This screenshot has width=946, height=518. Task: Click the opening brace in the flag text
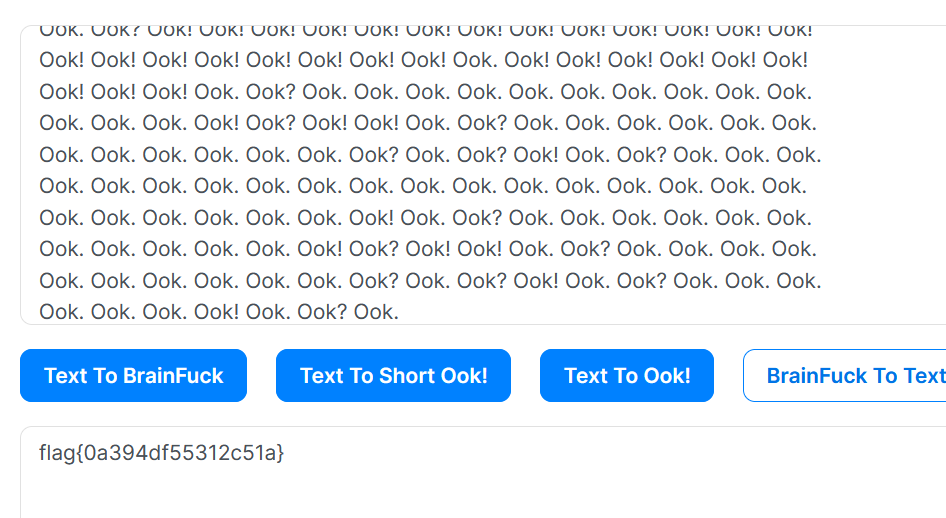tap(79, 453)
